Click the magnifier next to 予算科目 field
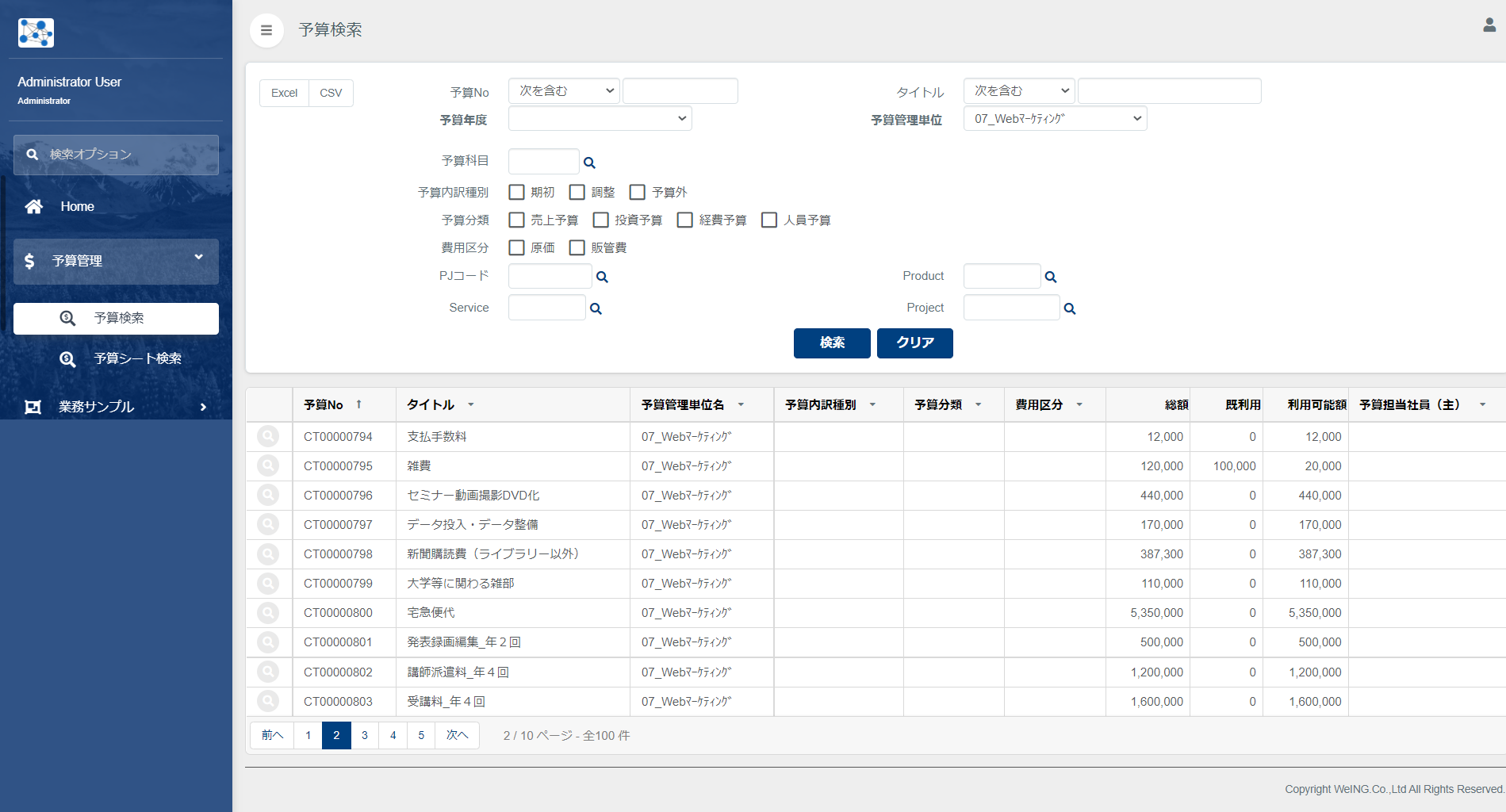This screenshot has height=812, width=1506. pos(589,163)
